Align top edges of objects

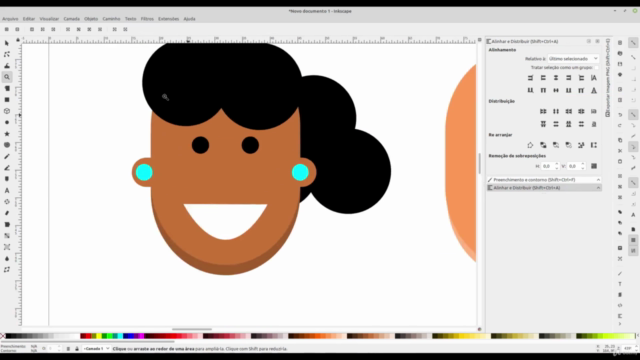(543, 90)
